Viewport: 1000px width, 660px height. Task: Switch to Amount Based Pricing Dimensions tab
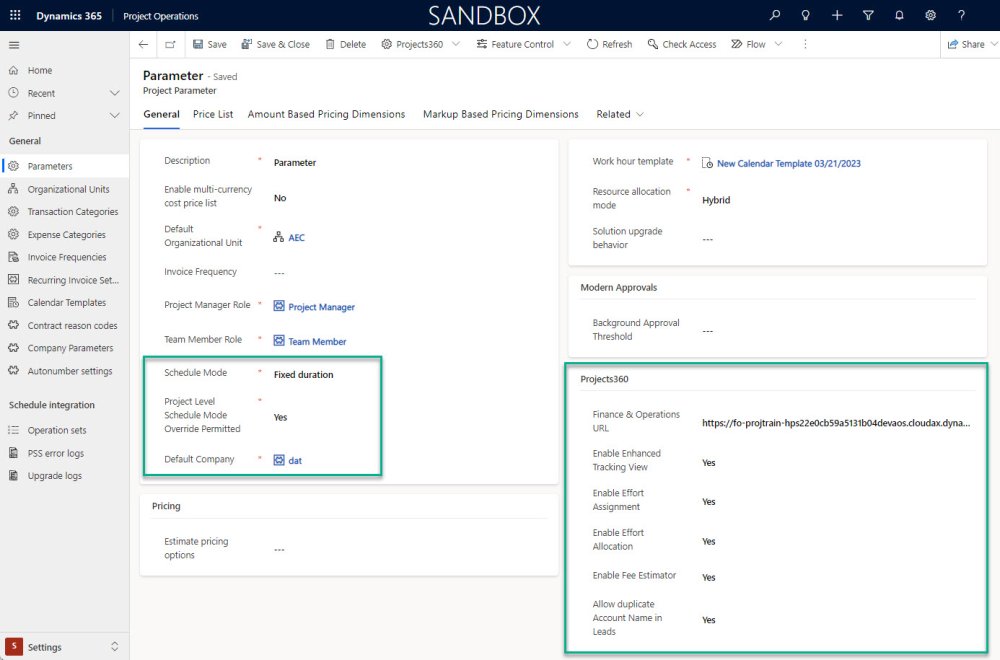pyautogui.click(x=326, y=114)
